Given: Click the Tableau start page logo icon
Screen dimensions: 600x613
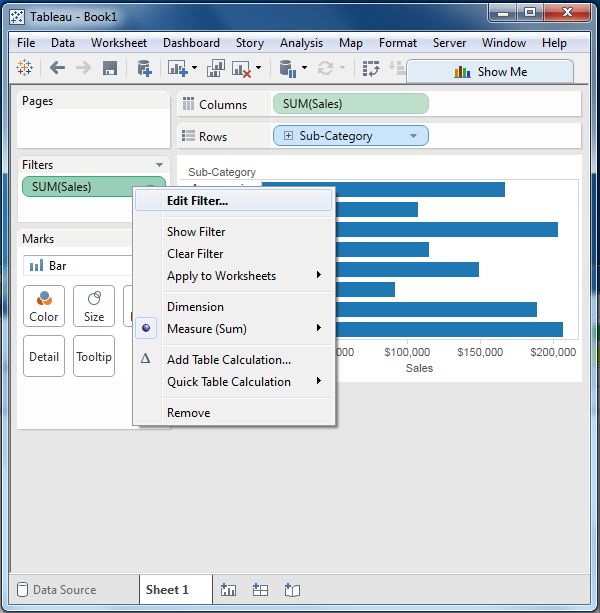Looking at the screenshot, I should coord(25,68).
